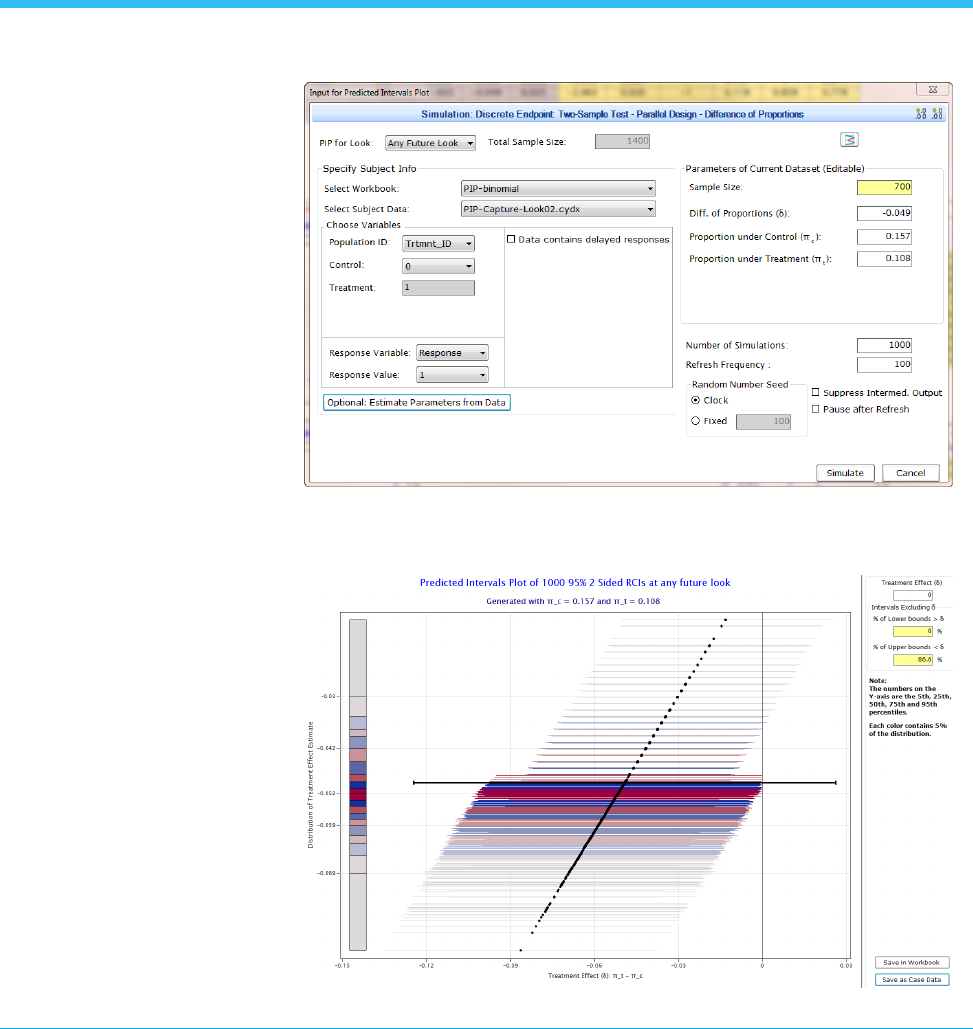Image resolution: width=973 pixels, height=1029 pixels.
Task: Select Clock random number seed
Action: click(695, 400)
